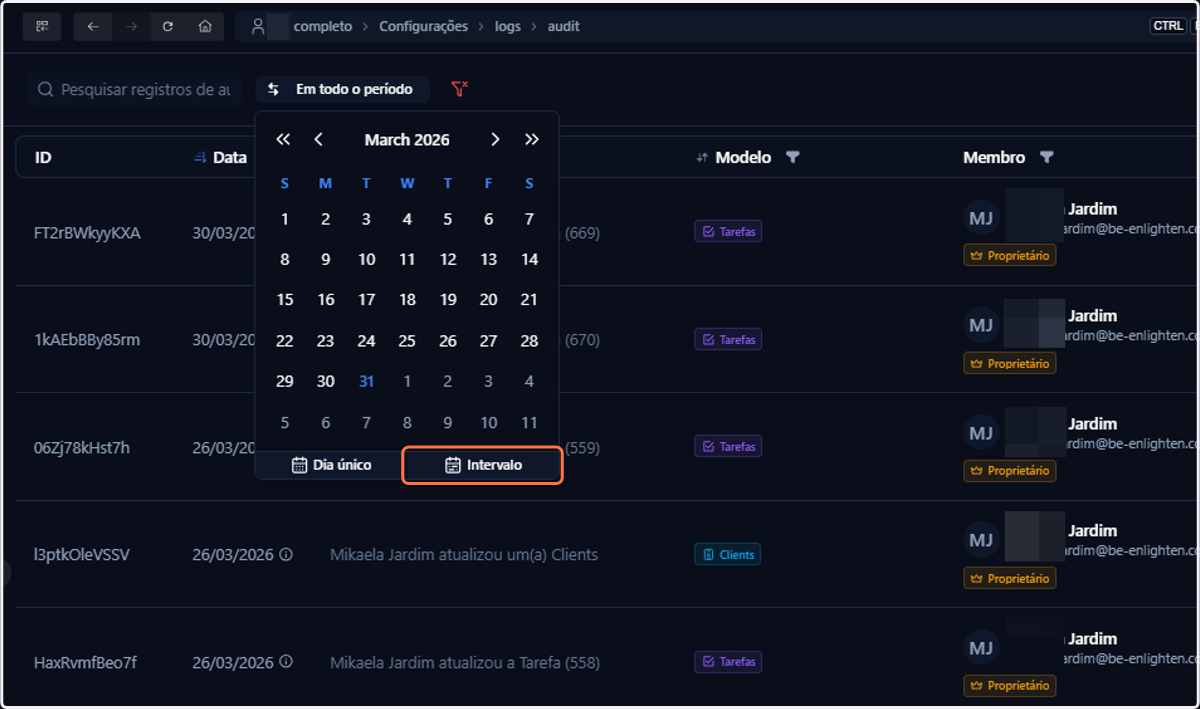The image size is (1200, 709).
Task: Open 'audit' in the breadcrumb
Action: pos(563,27)
